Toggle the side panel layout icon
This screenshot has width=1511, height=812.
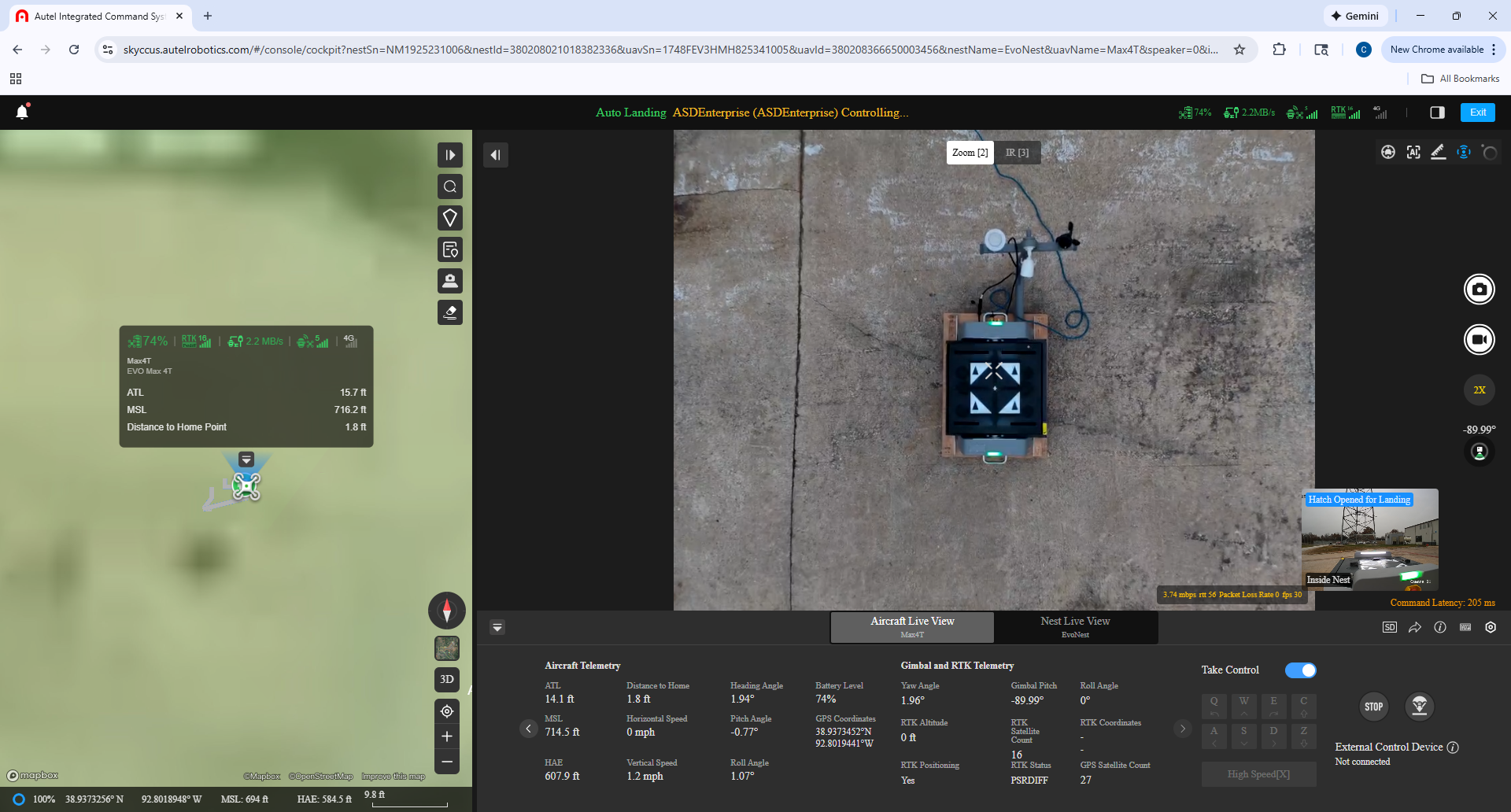(x=1437, y=113)
